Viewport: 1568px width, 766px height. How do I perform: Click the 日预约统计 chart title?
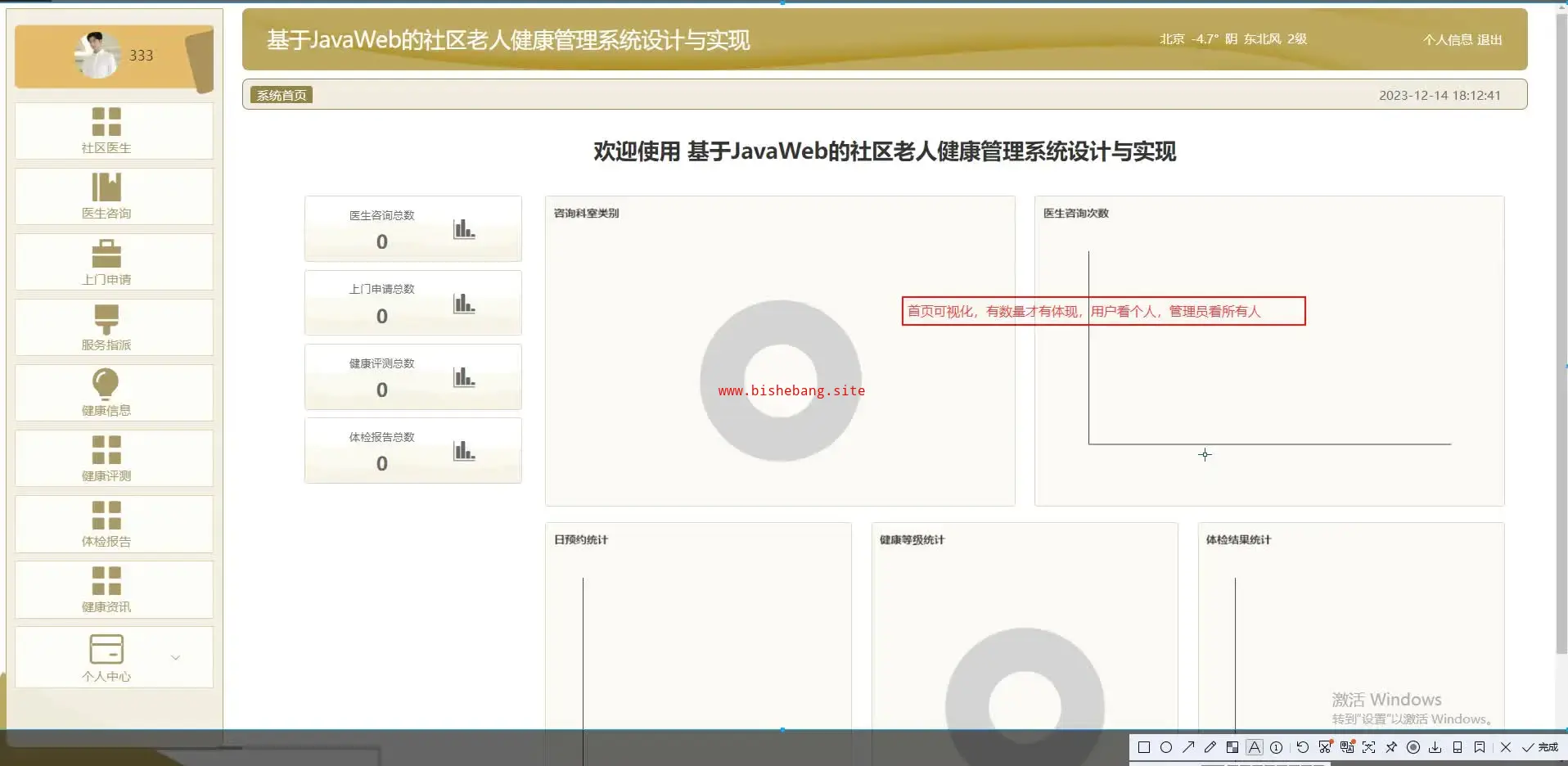[581, 539]
